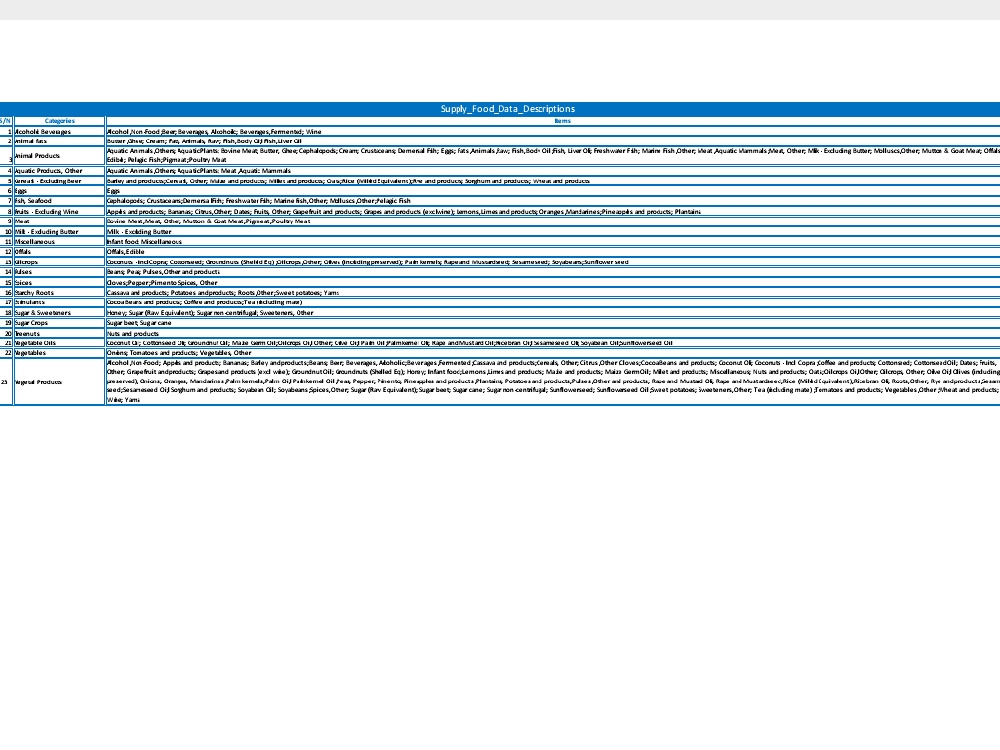
Task: Select the Vegetal Products category cell
Action: click(x=59, y=381)
